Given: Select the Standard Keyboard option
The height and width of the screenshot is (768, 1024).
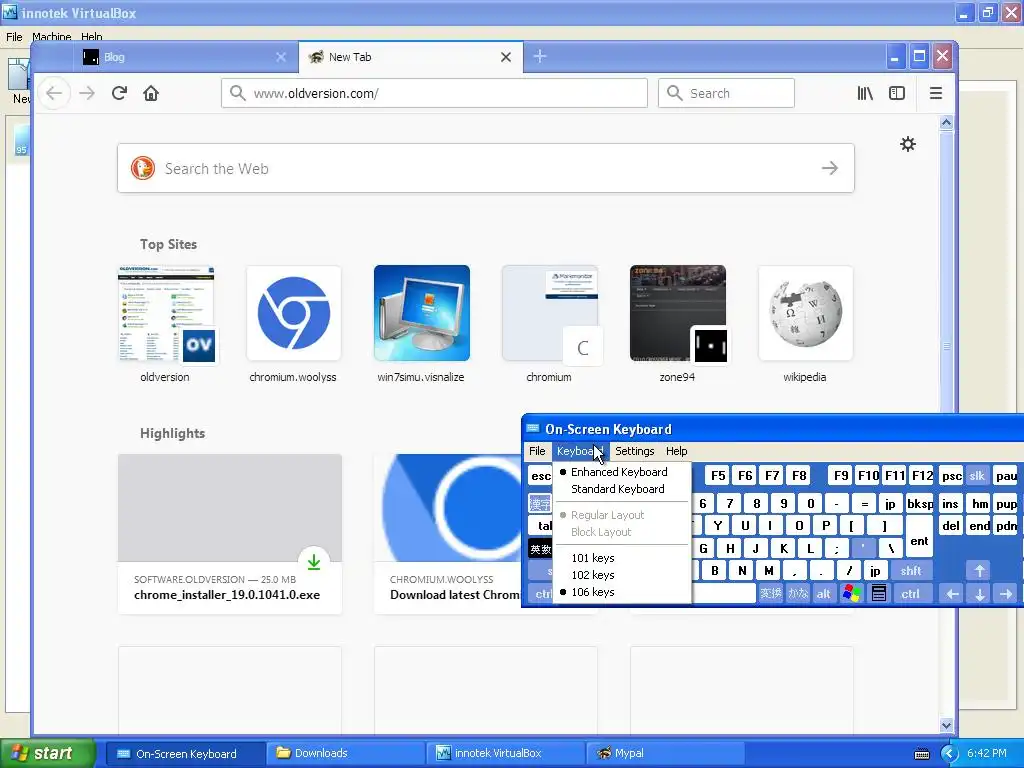Looking at the screenshot, I should tap(617, 489).
